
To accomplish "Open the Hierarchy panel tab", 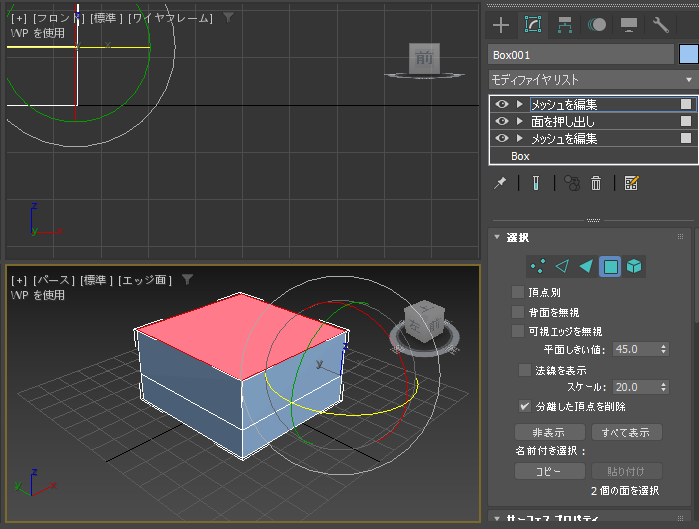I will (x=565, y=25).
